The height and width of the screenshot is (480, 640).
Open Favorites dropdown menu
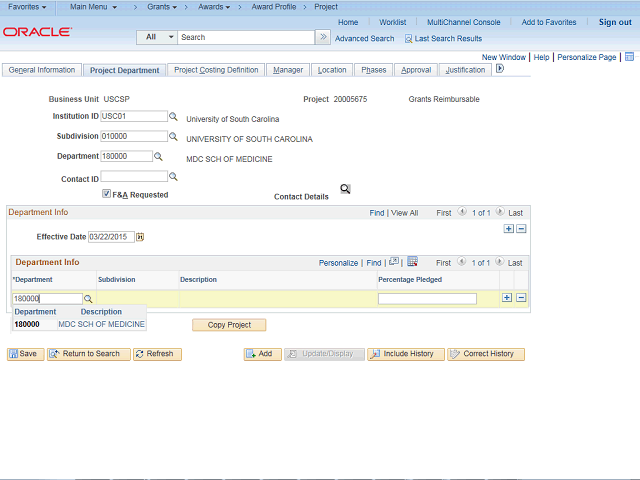point(27,7)
